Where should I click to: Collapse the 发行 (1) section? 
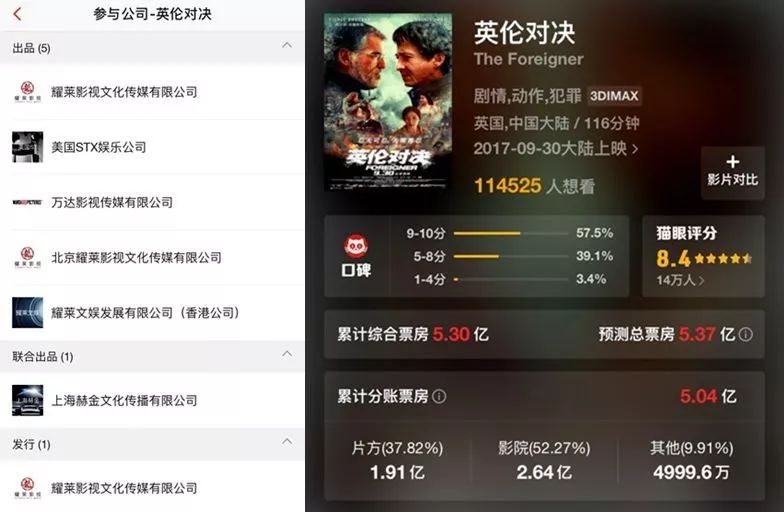click(287, 442)
